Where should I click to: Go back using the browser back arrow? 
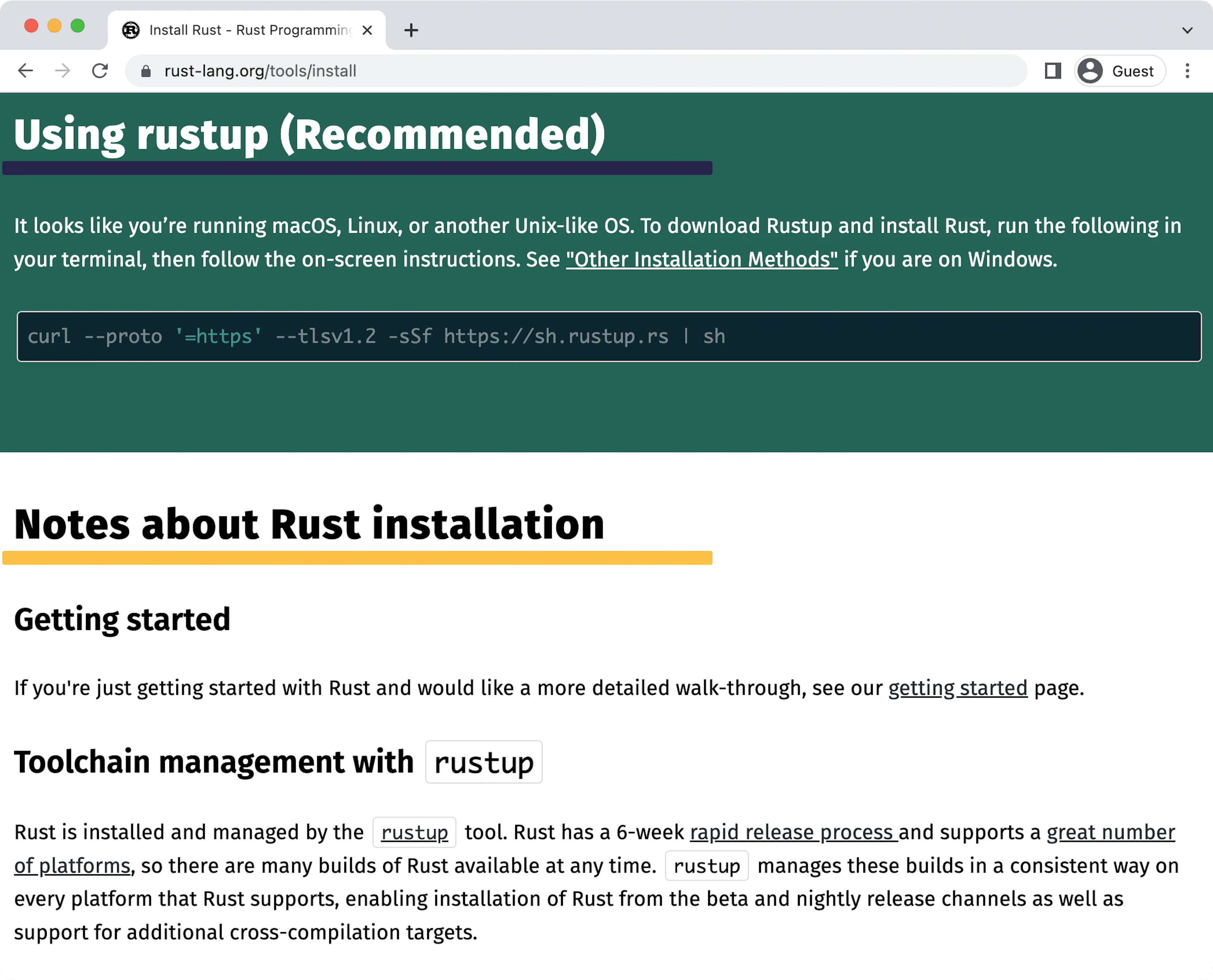pyautogui.click(x=26, y=71)
